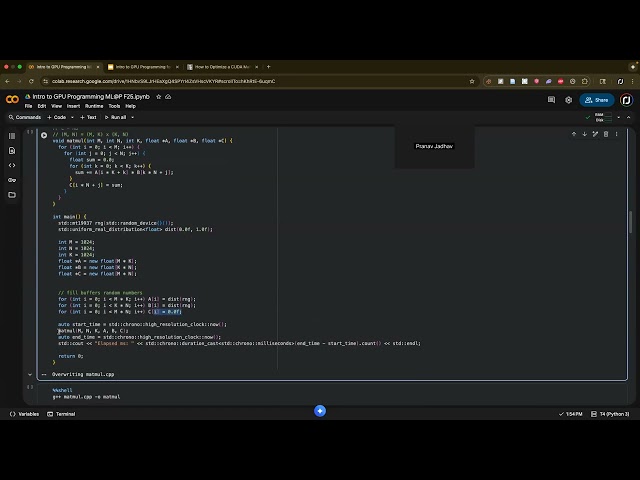The width and height of the screenshot is (640, 480).
Task: Open more cell actions menu
Action: click(617, 134)
